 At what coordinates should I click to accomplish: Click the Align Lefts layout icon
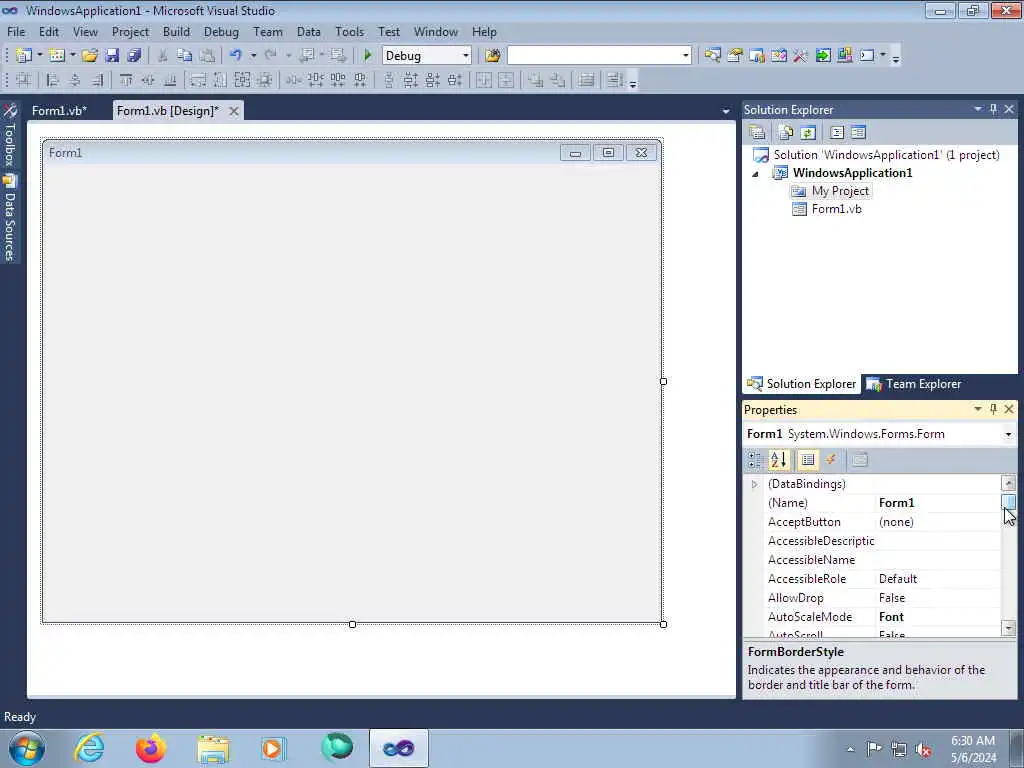[54, 80]
